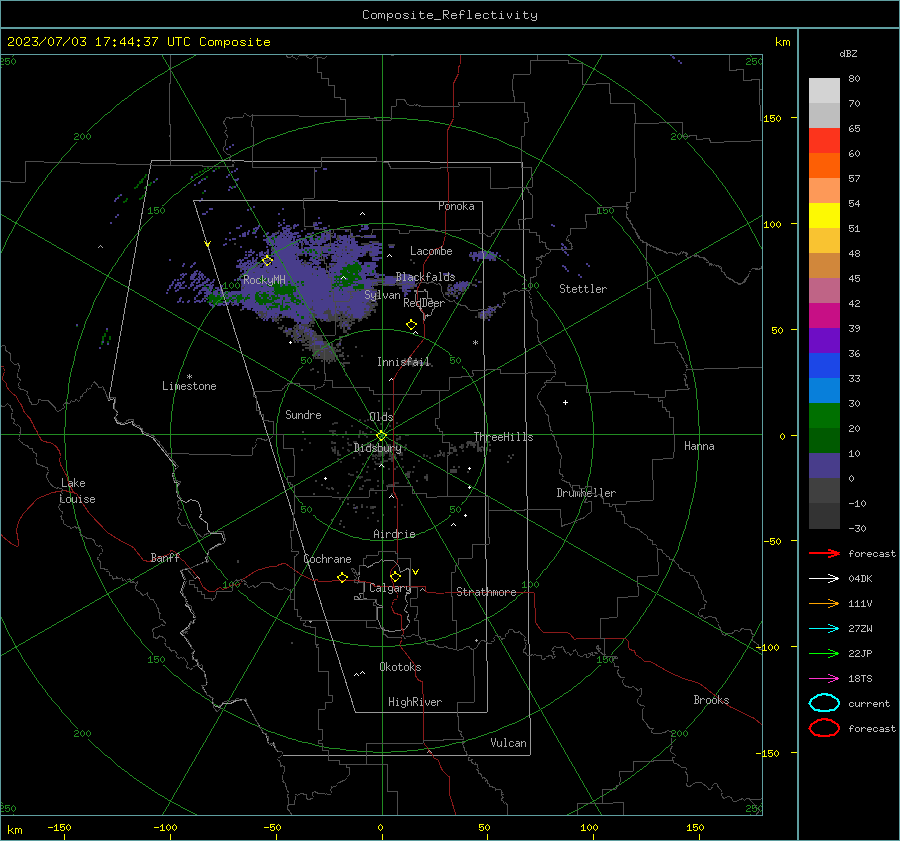This screenshot has height=841, width=900.
Task: Select the Okotoks town label
Action: pos(400,667)
